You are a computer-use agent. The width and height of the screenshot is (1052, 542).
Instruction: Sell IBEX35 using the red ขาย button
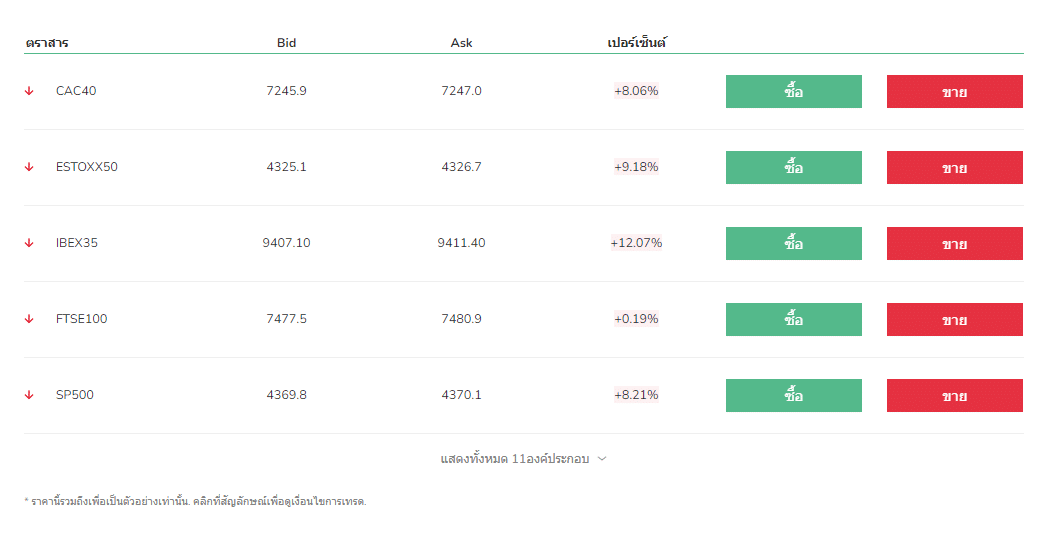[x=954, y=243]
